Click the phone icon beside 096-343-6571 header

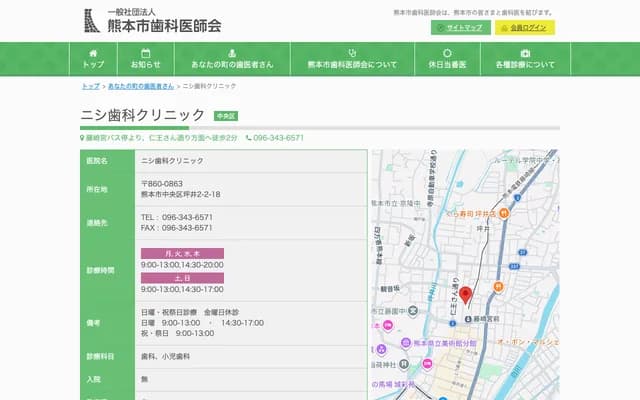(x=249, y=138)
